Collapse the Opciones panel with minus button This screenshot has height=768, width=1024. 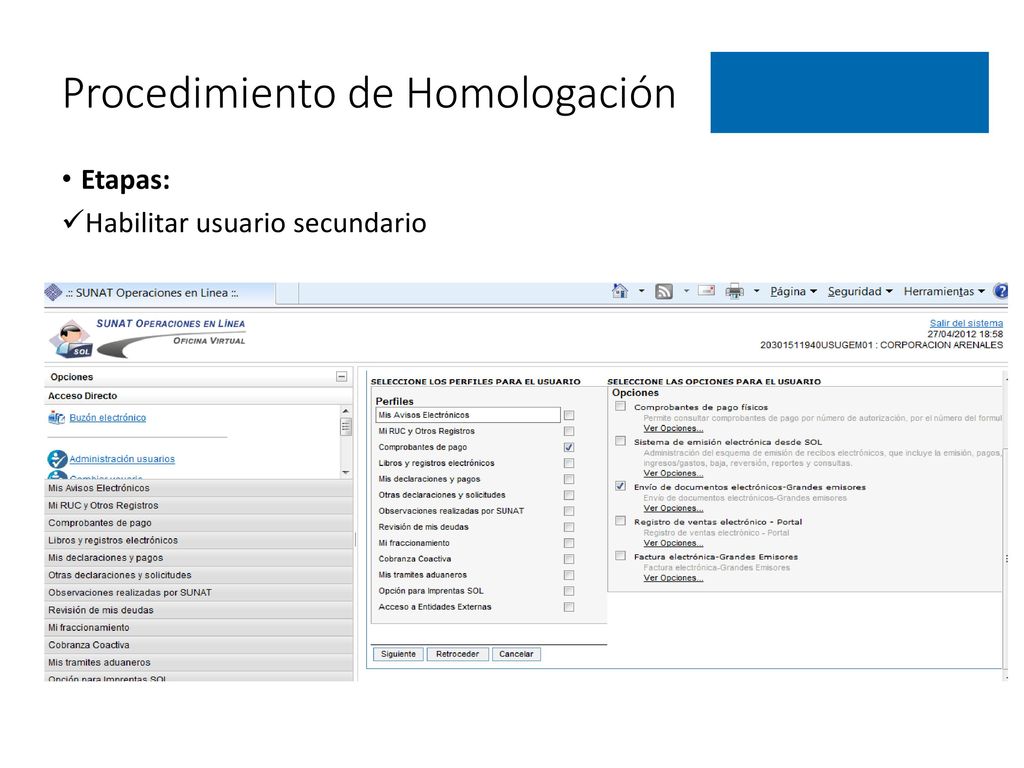pyautogui.click(x=342, y=377)
